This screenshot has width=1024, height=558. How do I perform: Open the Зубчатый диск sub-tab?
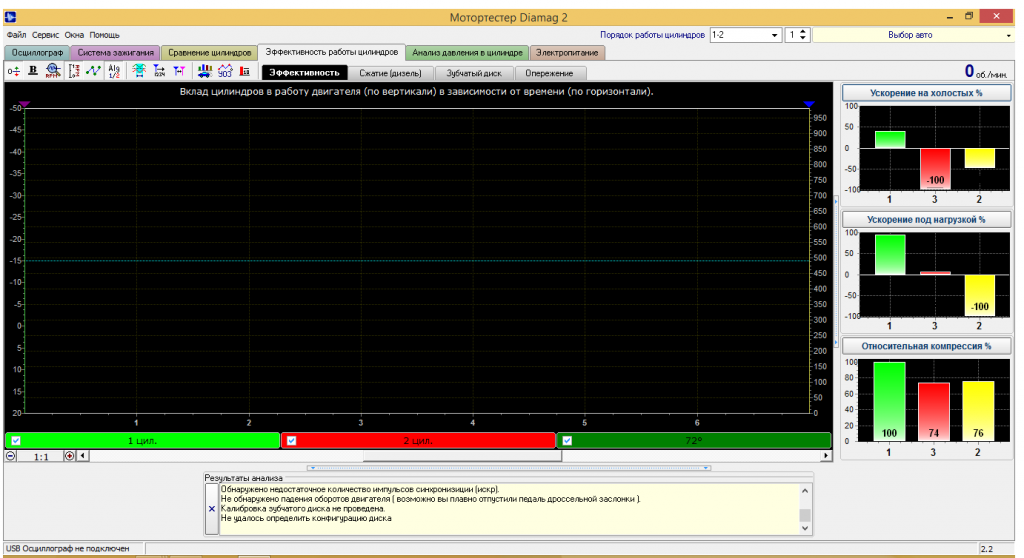(x=474, y=73)
